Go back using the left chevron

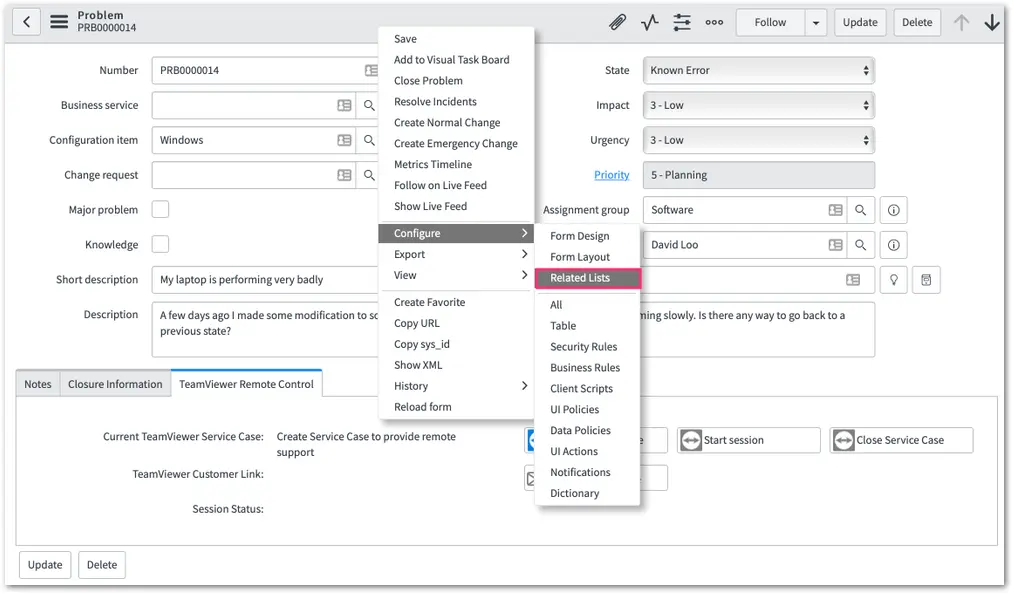[x=26, y=22]
